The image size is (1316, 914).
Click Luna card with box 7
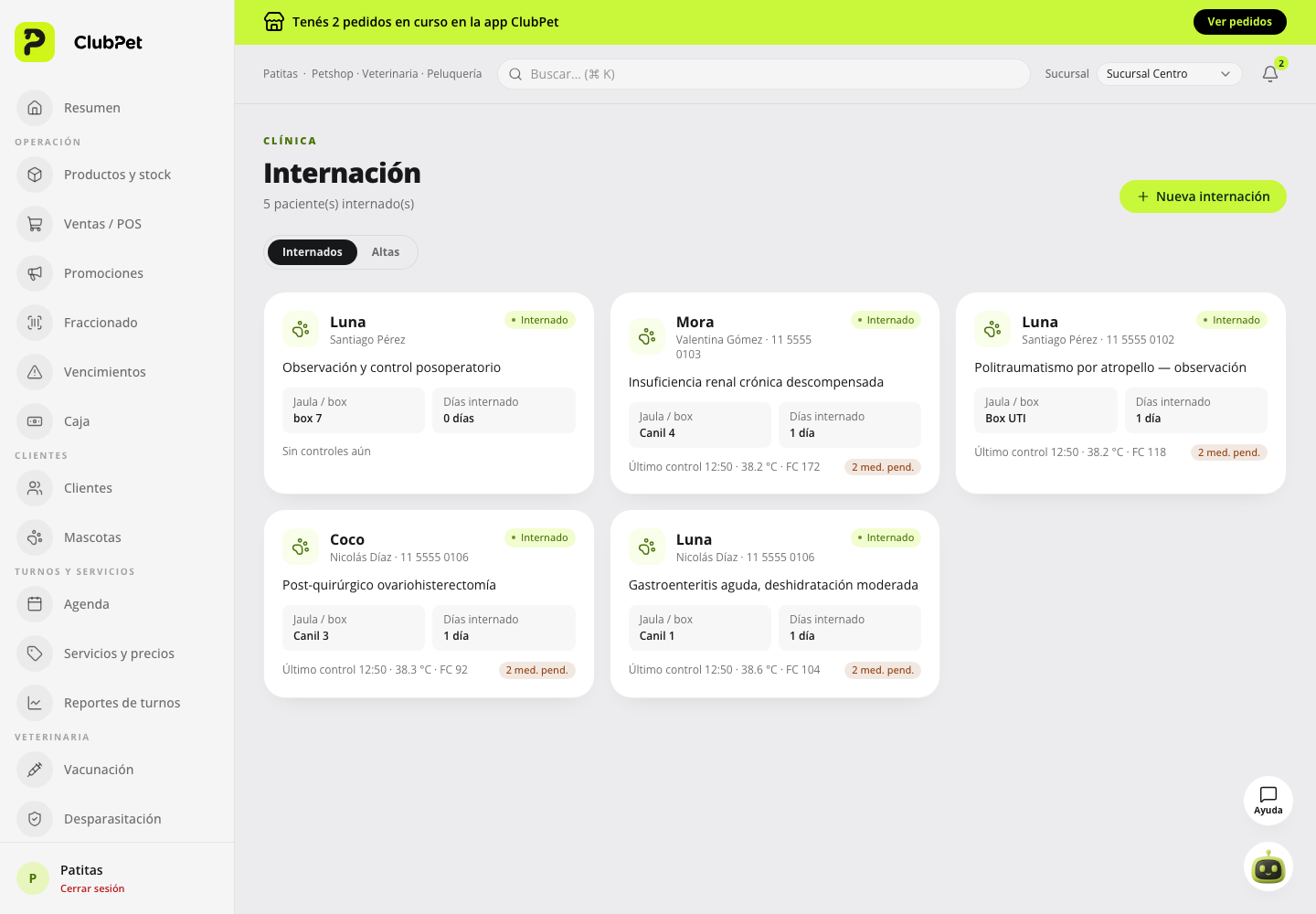coord(429,393)
